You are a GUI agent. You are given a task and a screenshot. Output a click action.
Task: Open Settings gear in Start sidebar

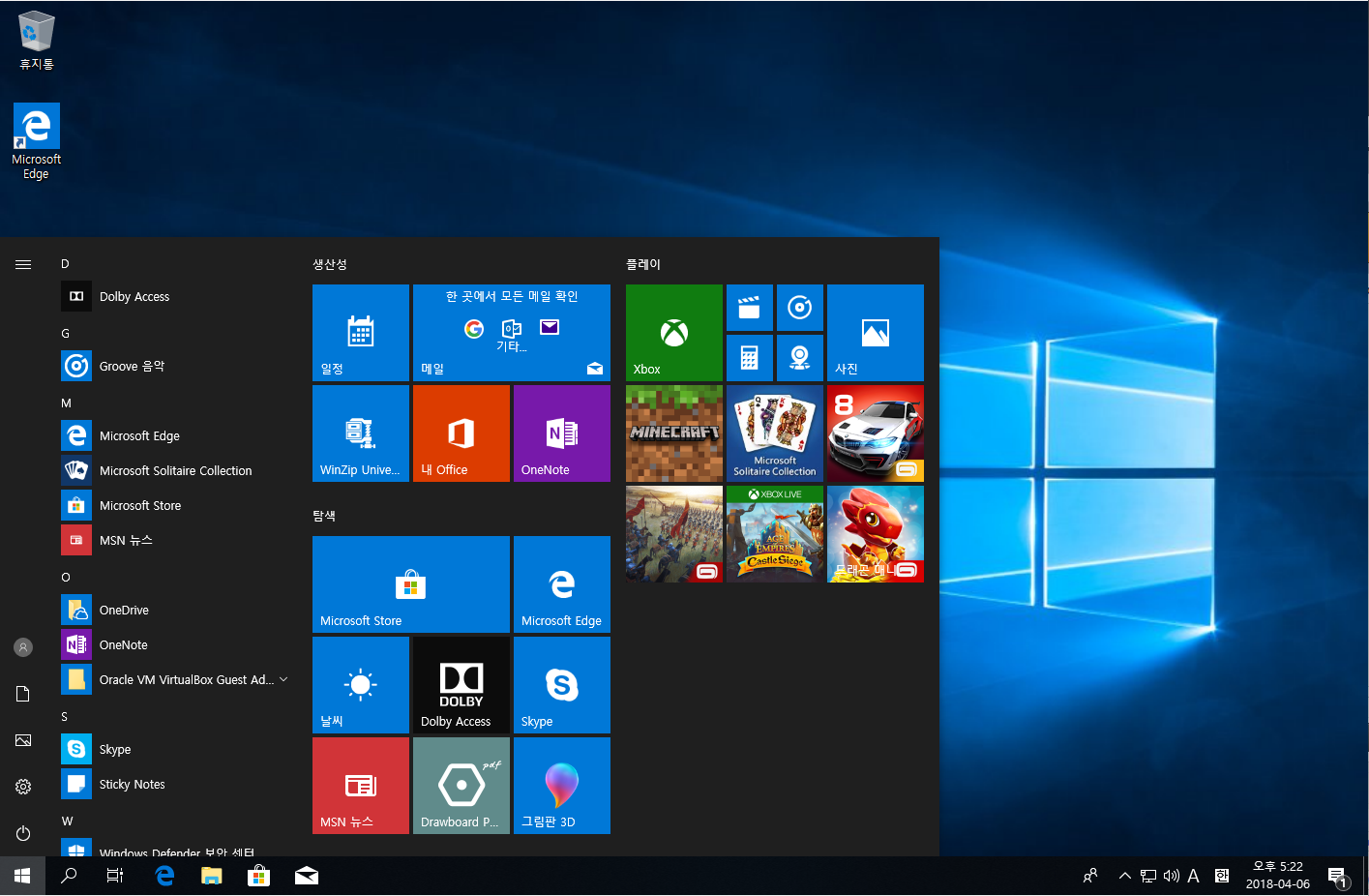[x=23, y=787]
